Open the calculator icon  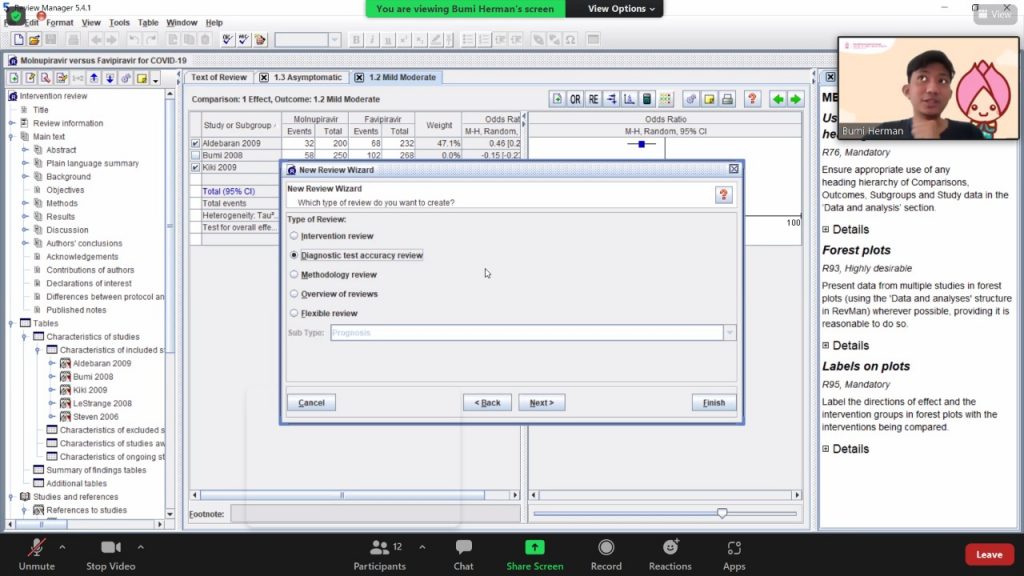click(x=647, y=99)
